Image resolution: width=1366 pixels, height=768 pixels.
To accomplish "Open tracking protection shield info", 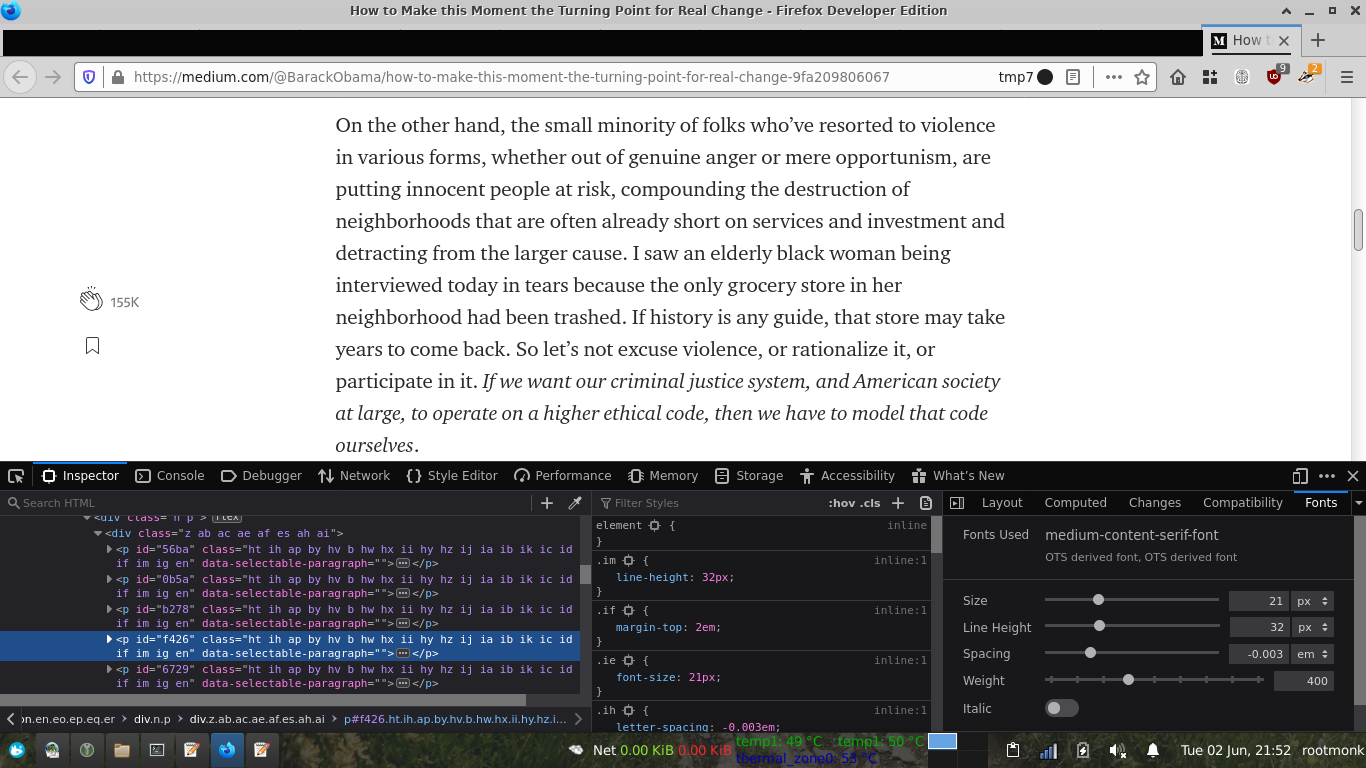I will point(89,77).
